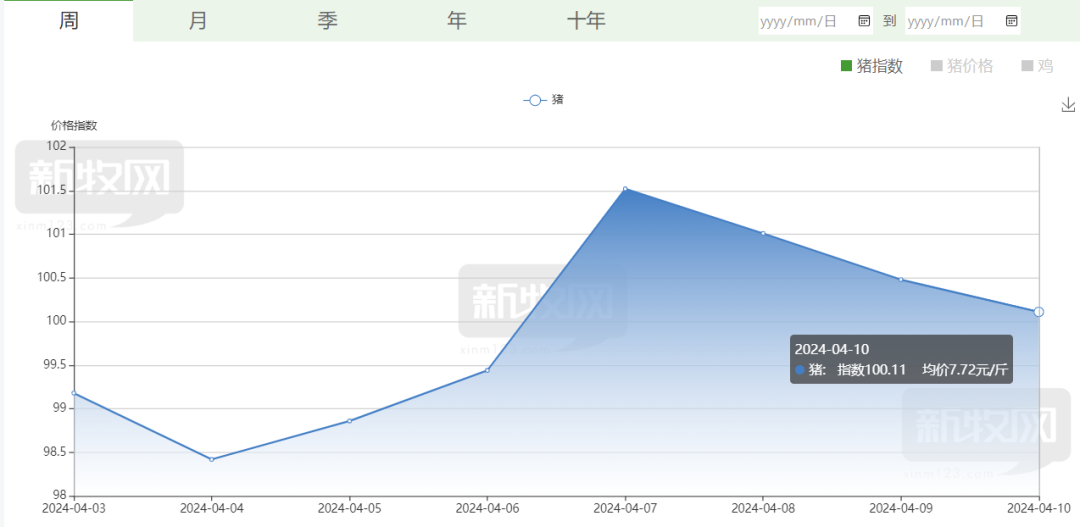Click the 101.5 y-axis value

52,190
